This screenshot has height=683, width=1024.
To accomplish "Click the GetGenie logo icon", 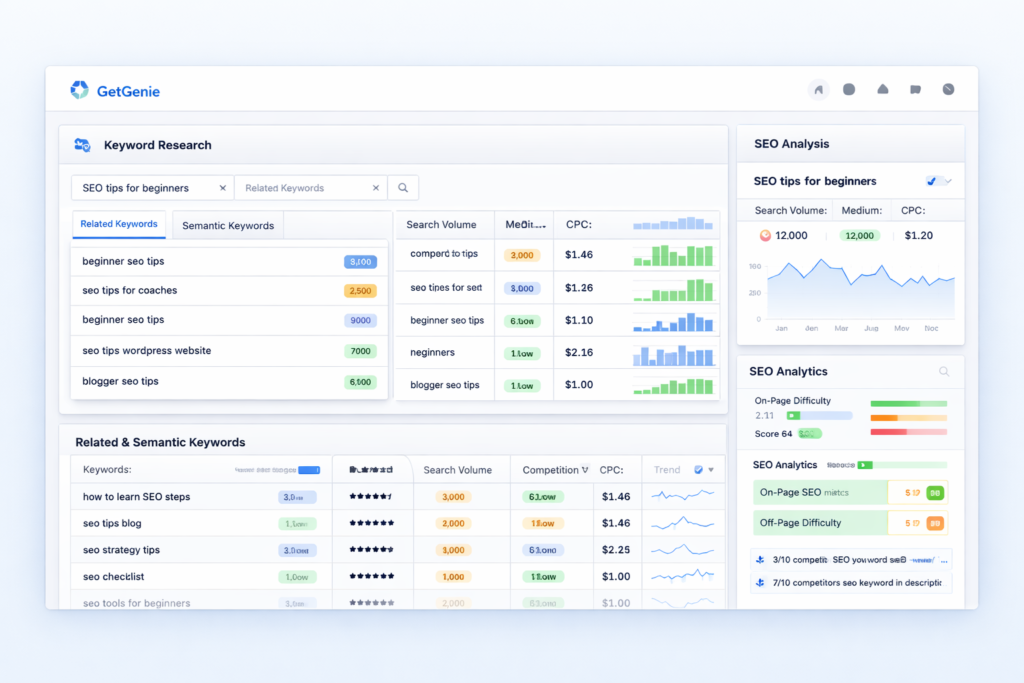I will 81,90.
